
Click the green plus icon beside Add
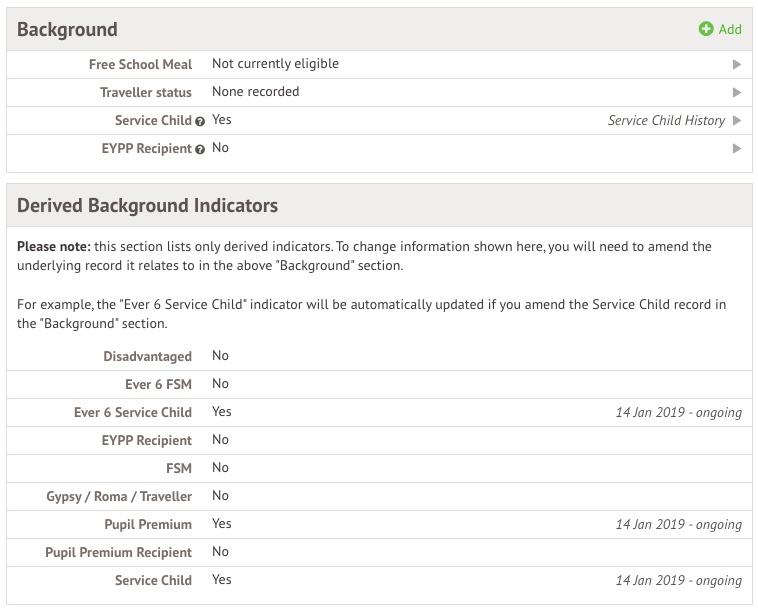(706, 29)
